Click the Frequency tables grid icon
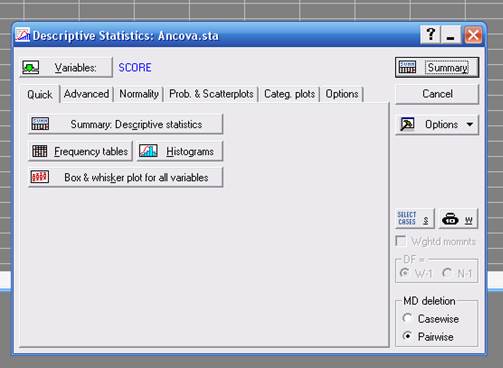 coord(40,151)
